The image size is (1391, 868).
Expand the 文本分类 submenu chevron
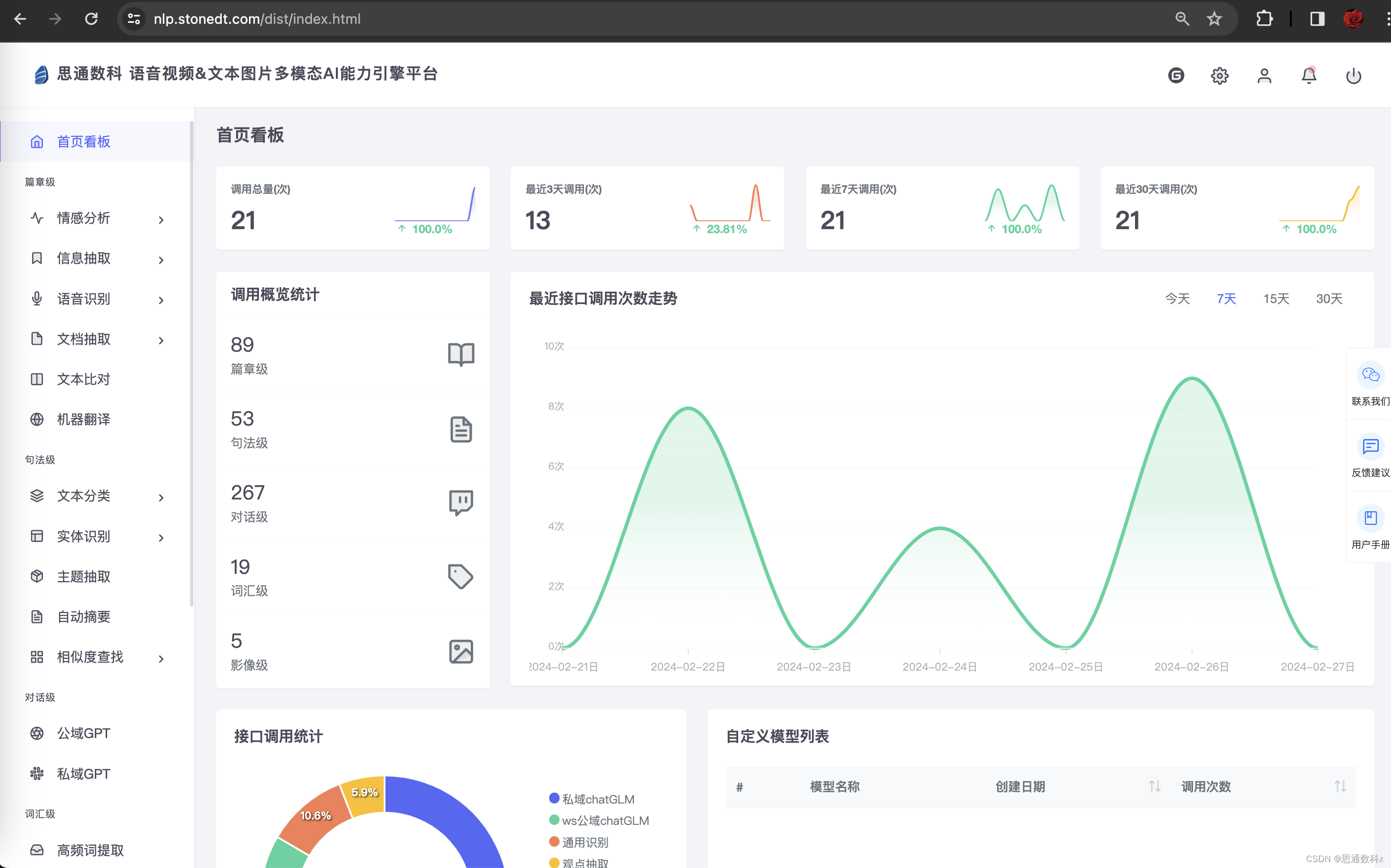161,497
